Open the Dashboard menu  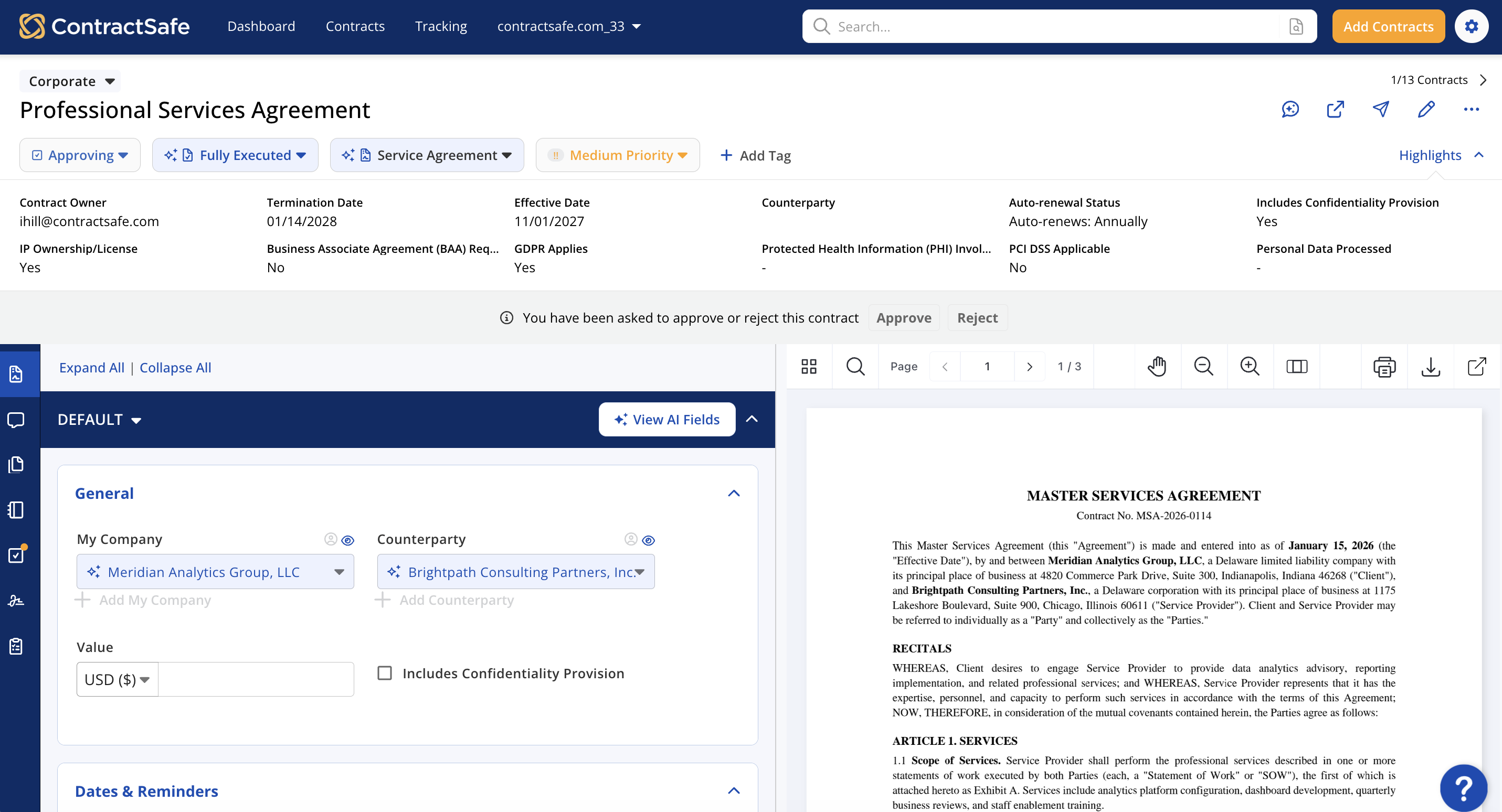click(261, 26)
